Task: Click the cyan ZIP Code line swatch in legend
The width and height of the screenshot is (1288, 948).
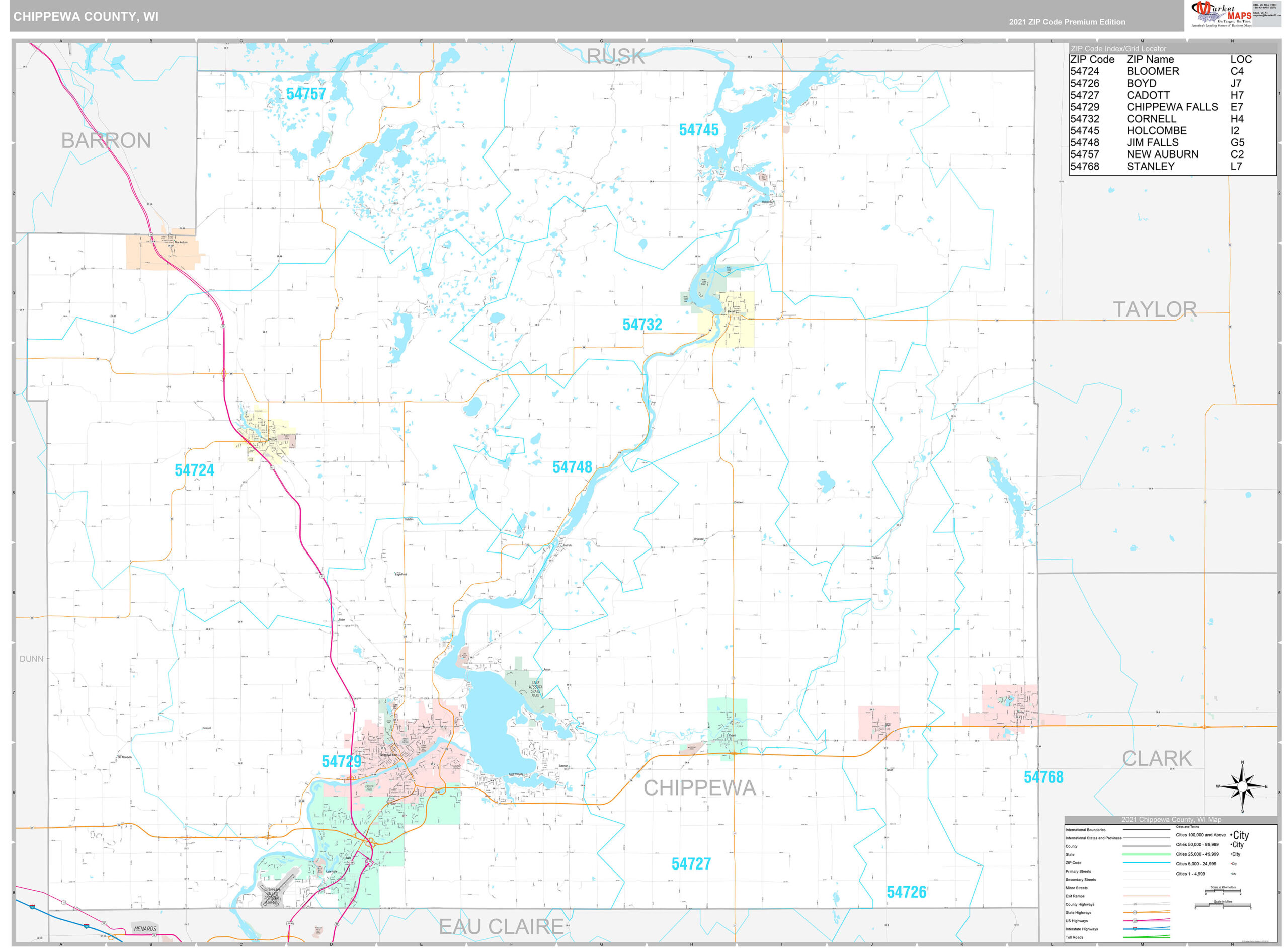Action: (1147, 862)
